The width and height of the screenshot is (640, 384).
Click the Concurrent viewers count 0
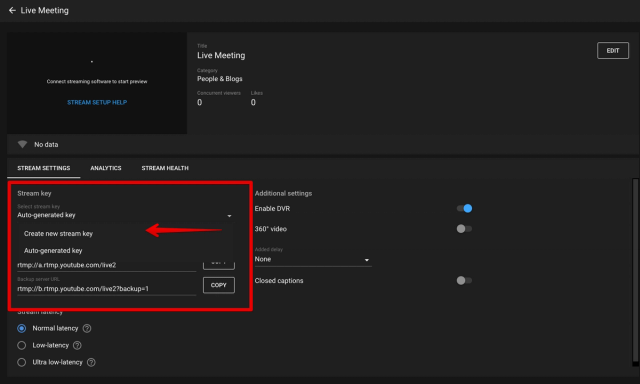coord(200,102)
